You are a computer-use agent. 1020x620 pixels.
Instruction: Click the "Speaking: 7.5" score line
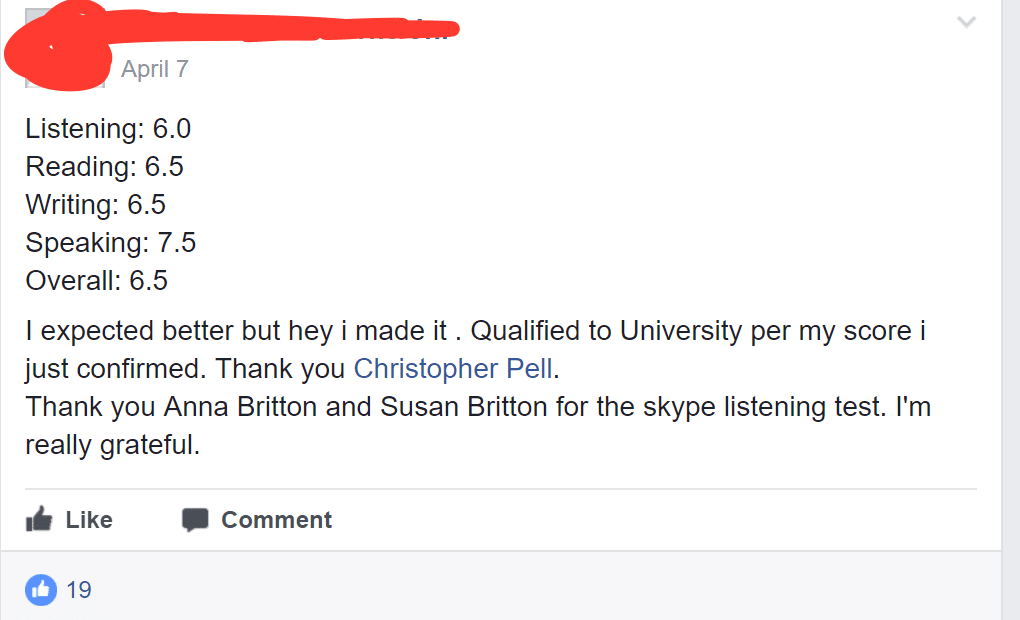[111, 243]
